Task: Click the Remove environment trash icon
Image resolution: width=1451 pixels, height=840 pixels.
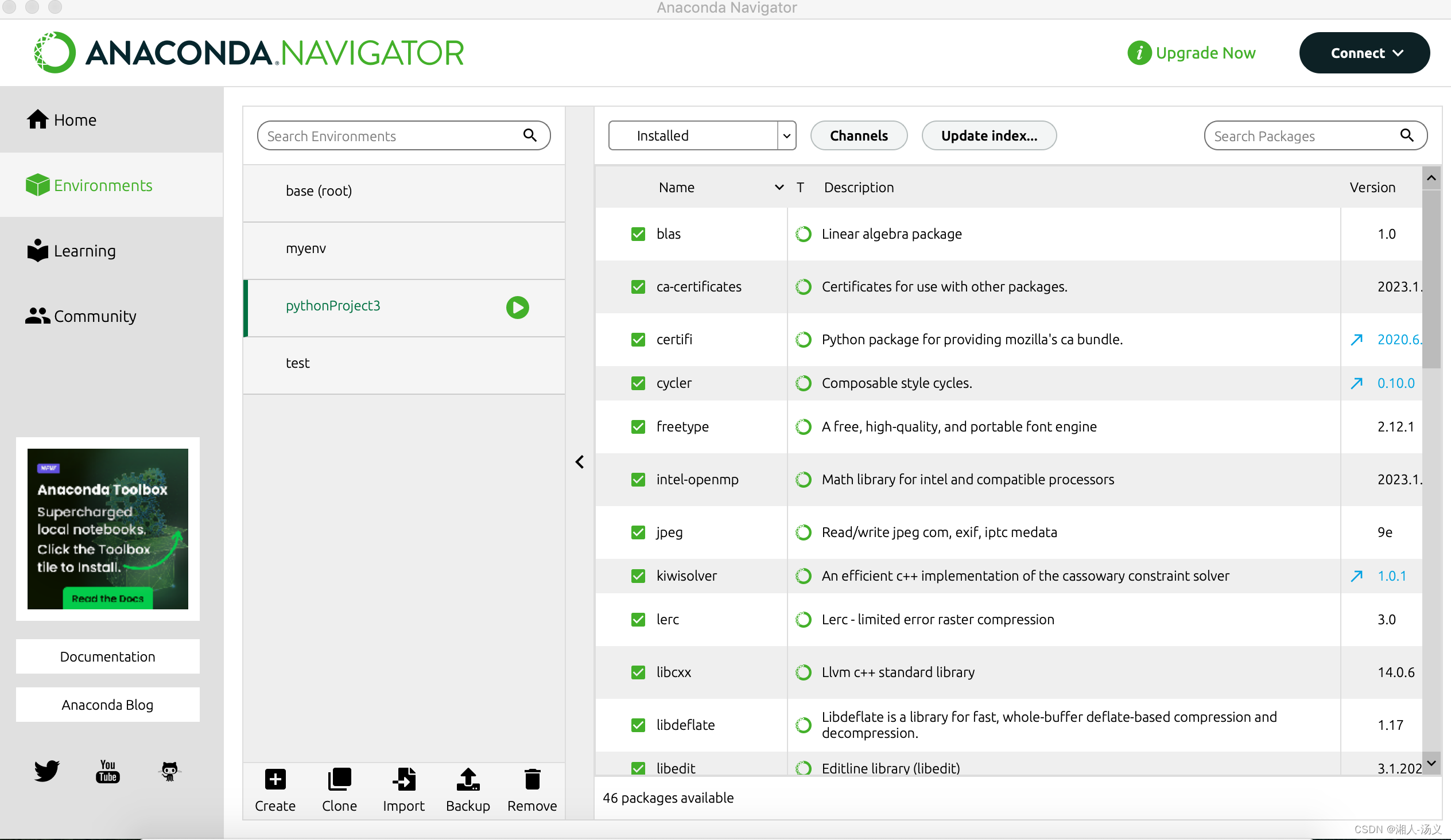Action: coord(531,779)
